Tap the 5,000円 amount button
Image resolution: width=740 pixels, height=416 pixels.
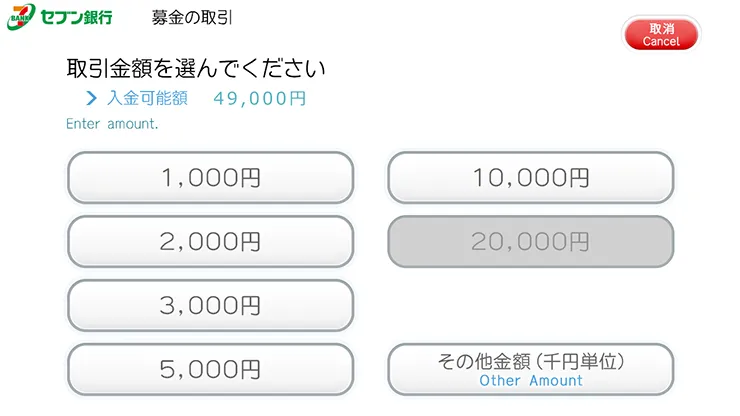(210, 370)
